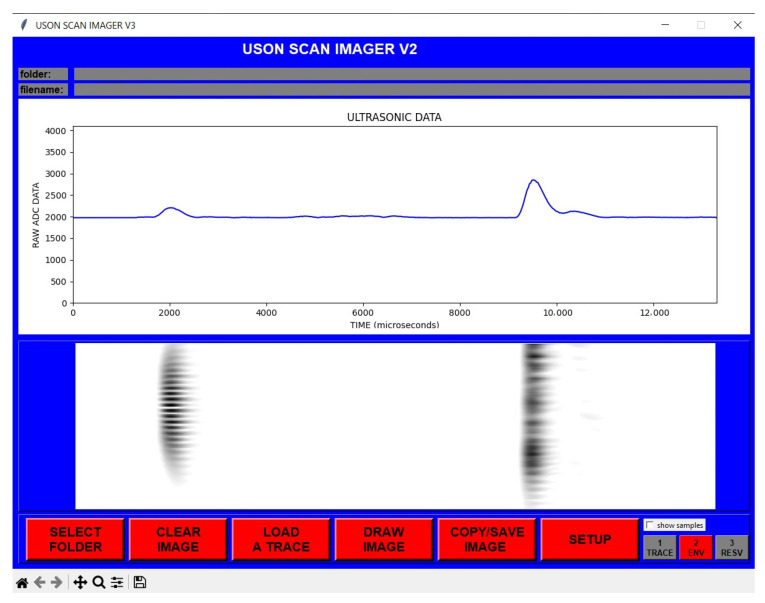Click the filename field
This screenshot has height=603, width=765.
click(411, 90)
